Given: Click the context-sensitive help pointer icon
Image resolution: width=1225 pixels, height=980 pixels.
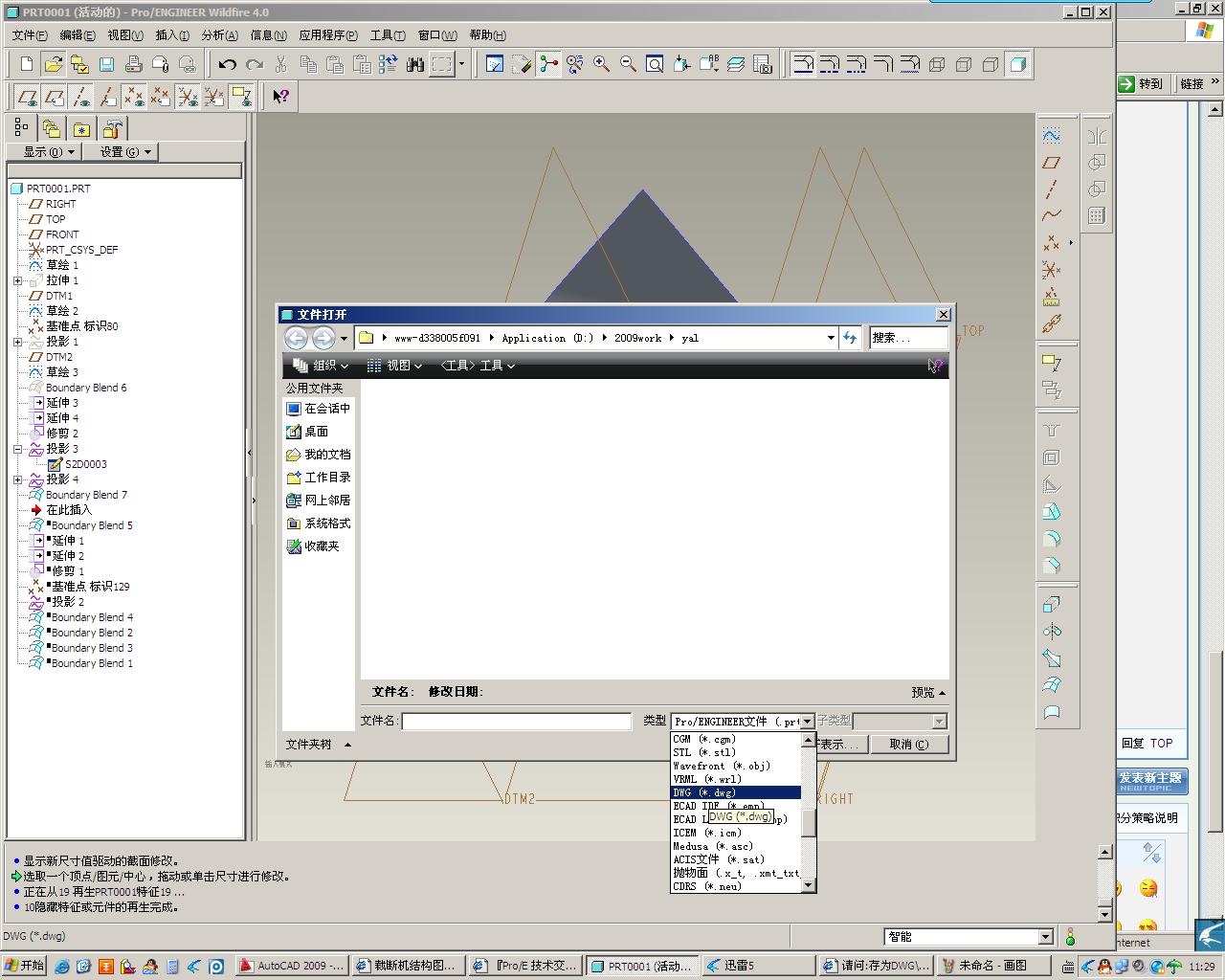Looking at the screenshot, I should 280,96.
